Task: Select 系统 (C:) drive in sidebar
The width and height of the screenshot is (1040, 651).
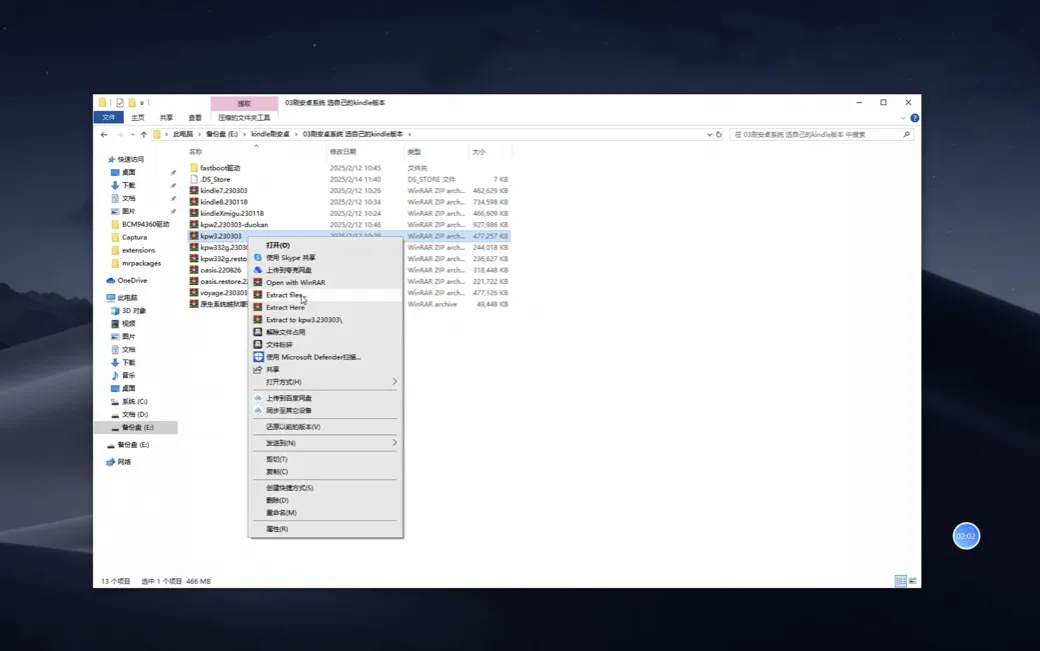Action: pos(129,402)
